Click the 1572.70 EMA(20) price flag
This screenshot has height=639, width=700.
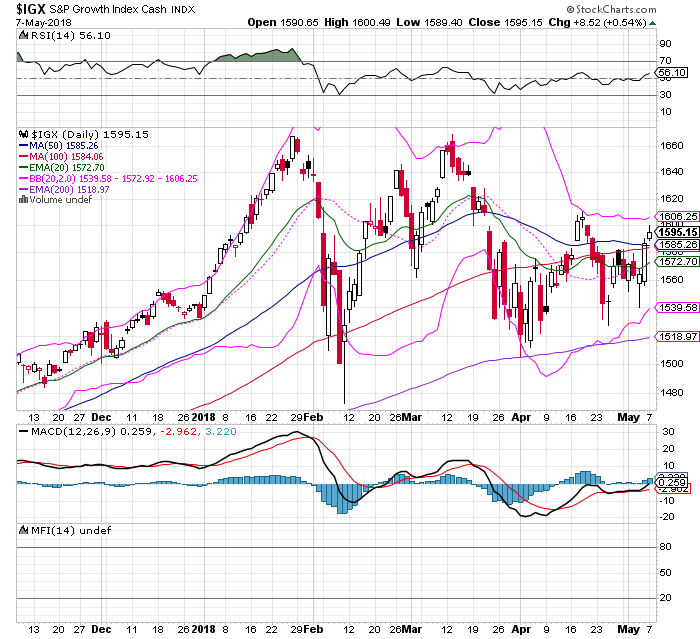tap(676, 262)
